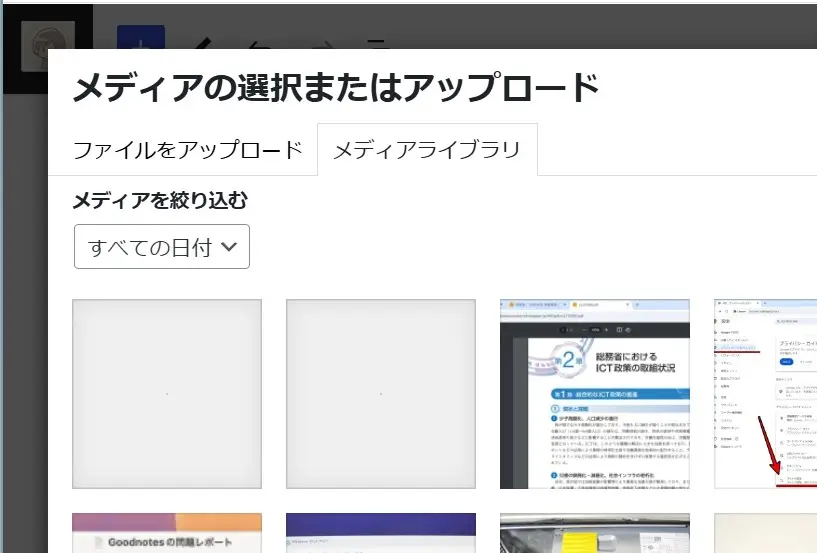Image resolution: width=817 pixels, height=553 pixels.
Task: Choose the ICT政策の取組状況 PDF screenshot thumbnail
Action: [x=595, y=394]
